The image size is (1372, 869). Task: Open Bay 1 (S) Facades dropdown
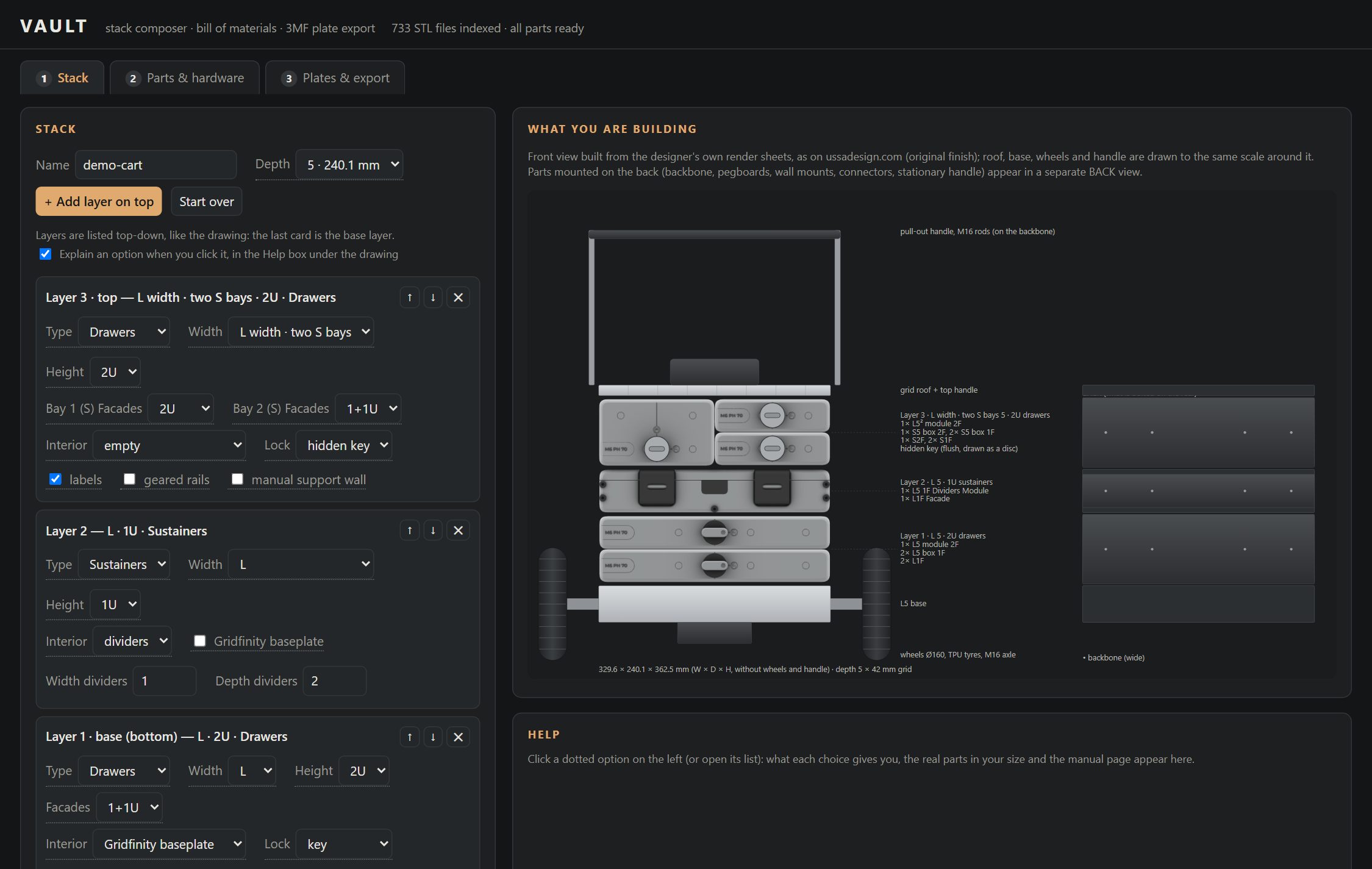coord(180,409)
